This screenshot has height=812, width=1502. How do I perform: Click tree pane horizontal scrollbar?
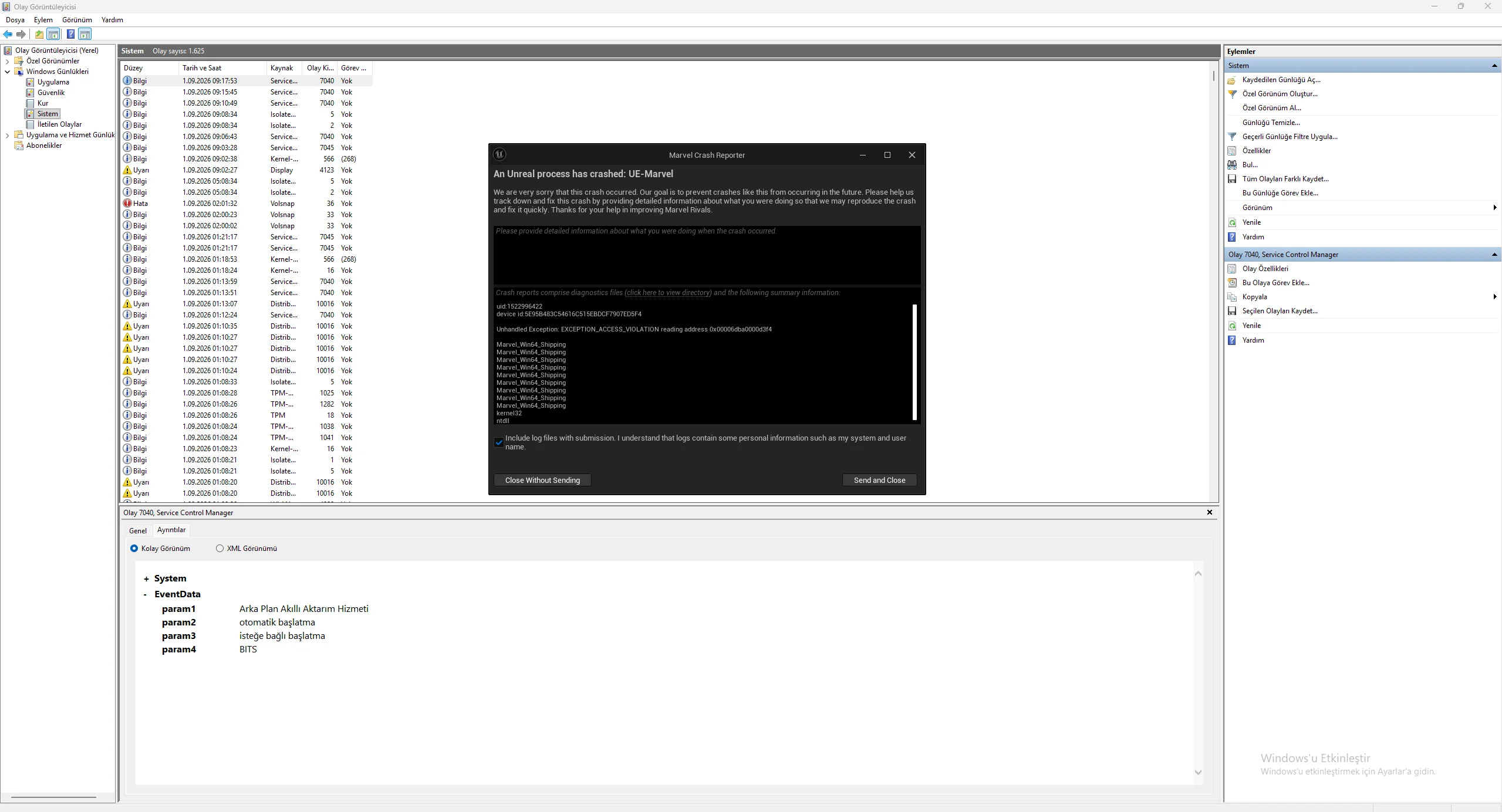tap(53, 797)
